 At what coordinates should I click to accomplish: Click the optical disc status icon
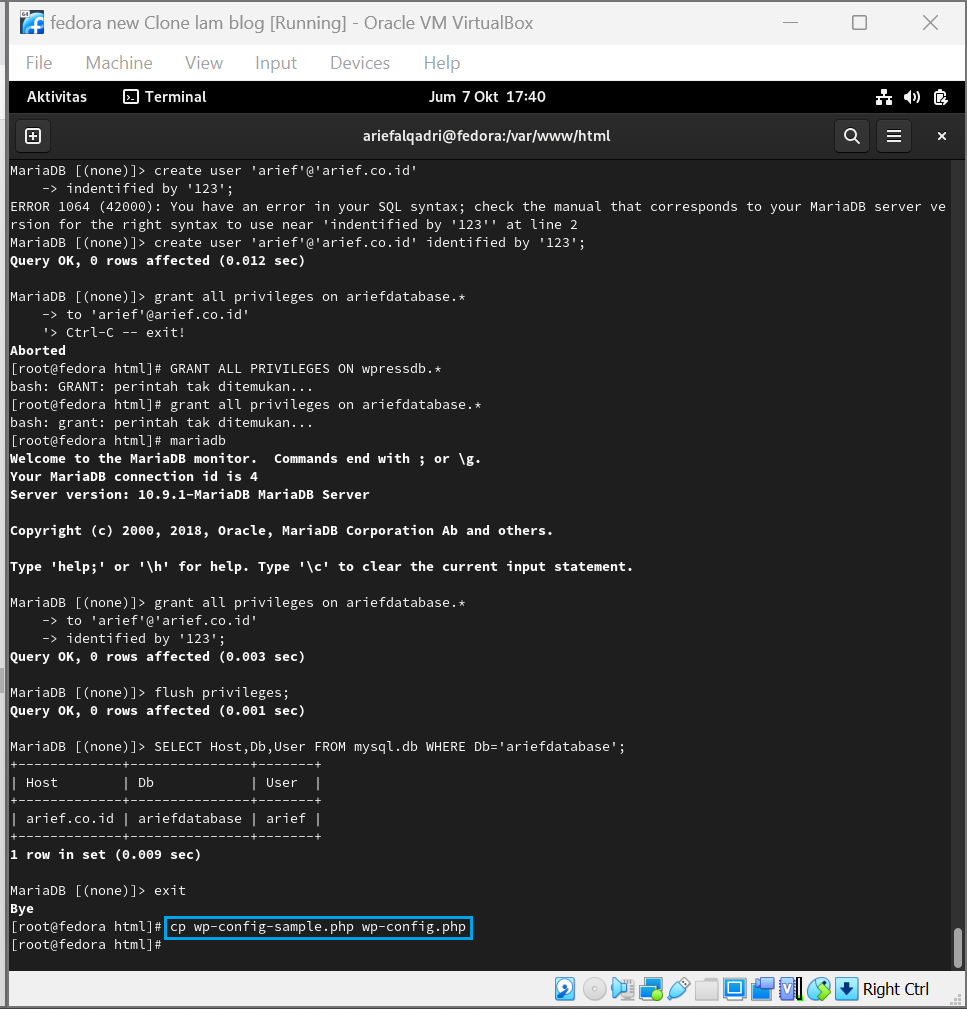click(x=594, y=988)
